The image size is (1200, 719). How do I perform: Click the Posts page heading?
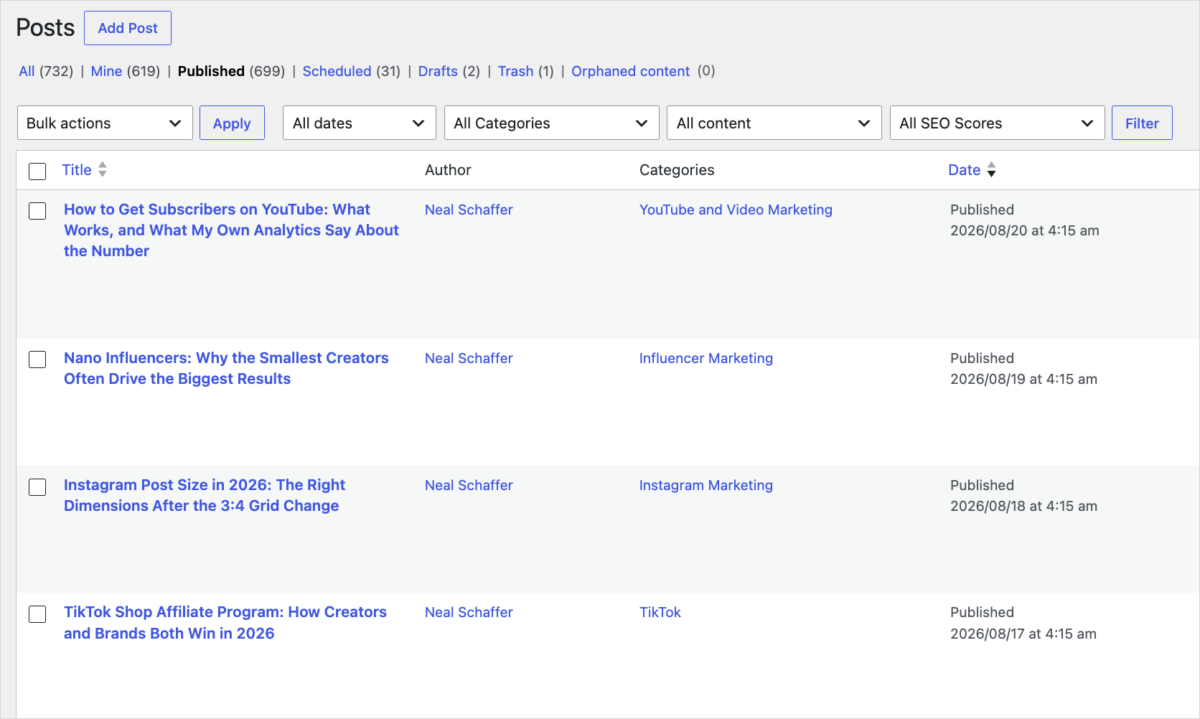(46, 28)
